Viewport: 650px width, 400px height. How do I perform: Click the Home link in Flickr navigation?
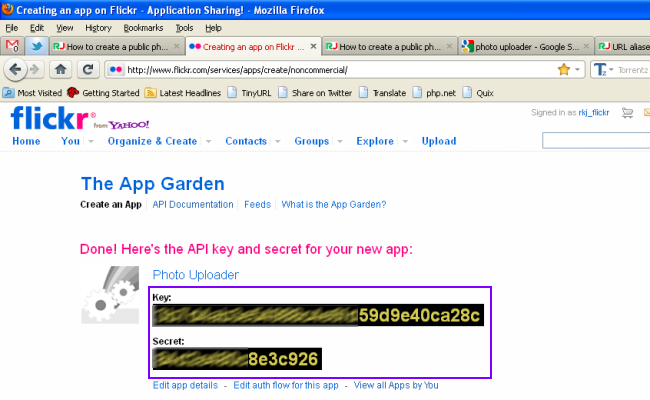coord(26,141)
